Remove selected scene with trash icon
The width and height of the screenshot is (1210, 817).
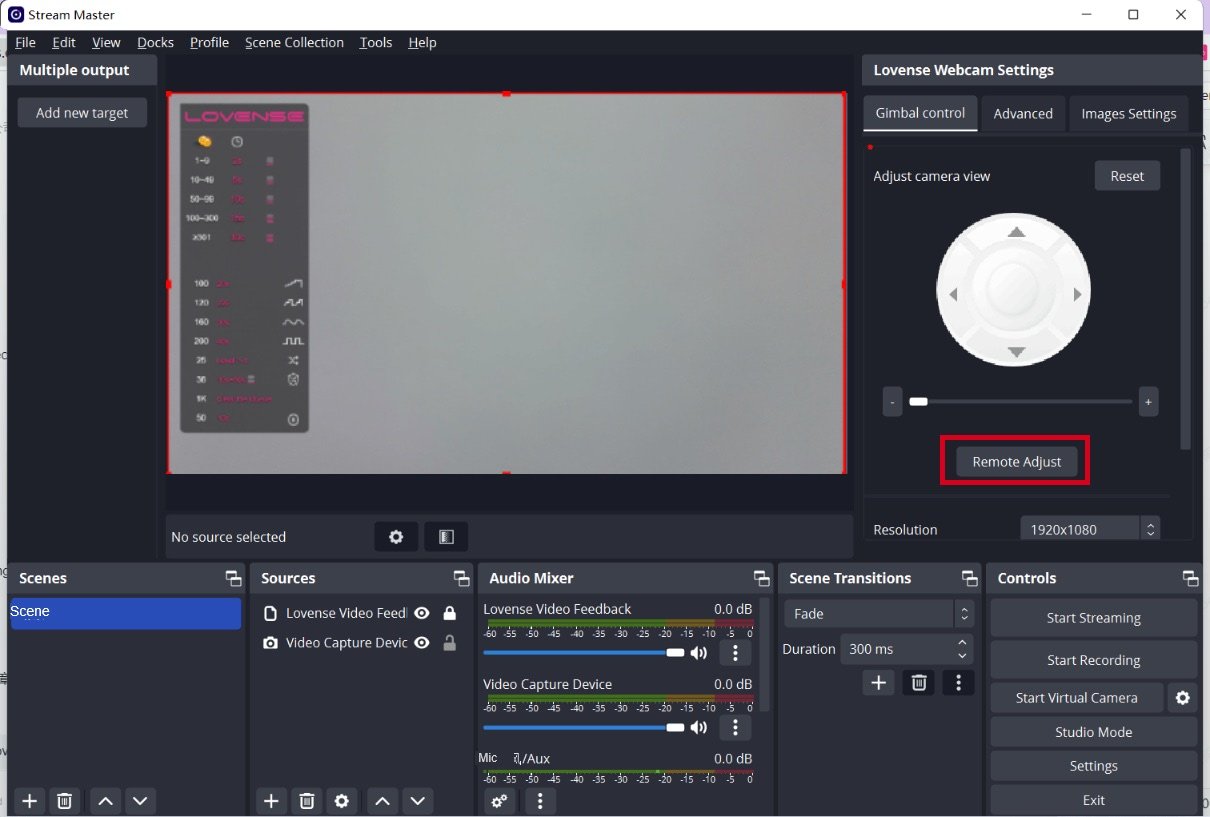tap(65, 800)
